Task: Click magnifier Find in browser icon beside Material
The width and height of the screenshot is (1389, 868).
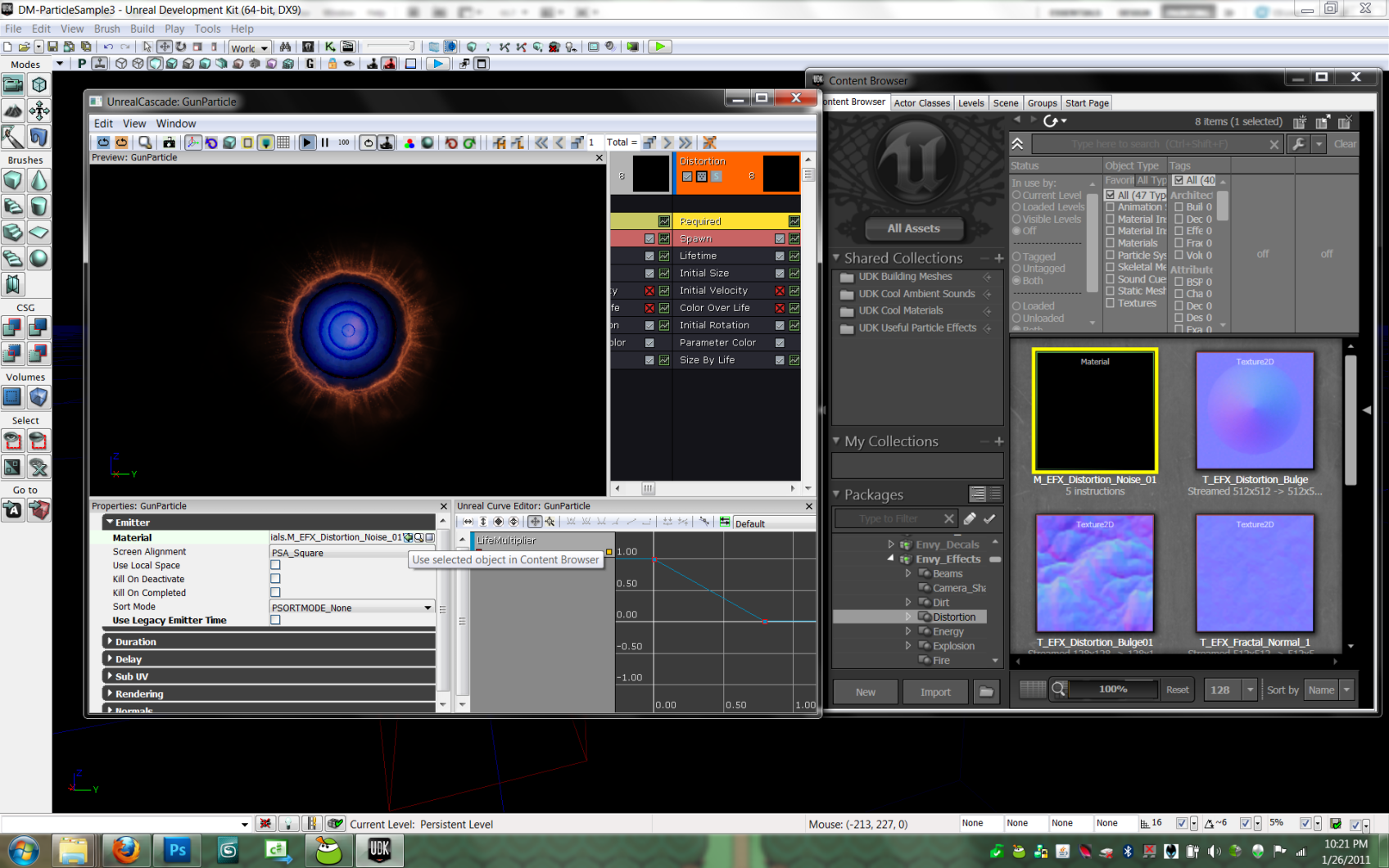Action: (x=419, y=538)
